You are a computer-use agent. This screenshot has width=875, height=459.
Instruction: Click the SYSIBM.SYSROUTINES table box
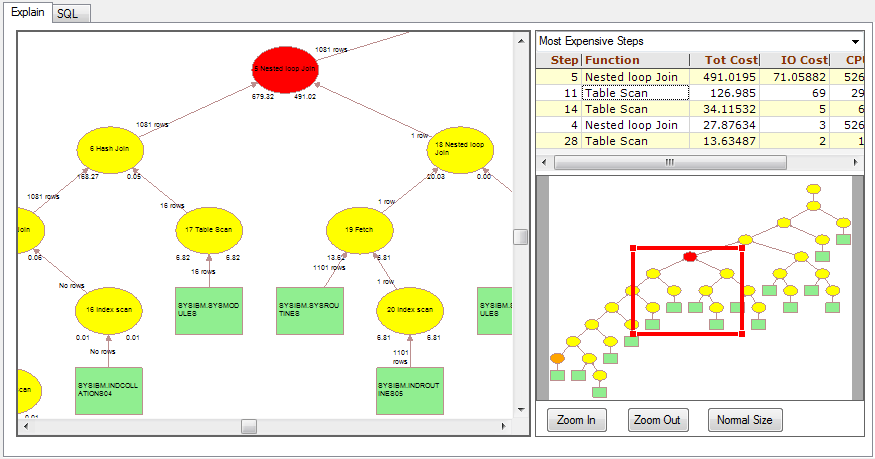(x=310, y=311)
